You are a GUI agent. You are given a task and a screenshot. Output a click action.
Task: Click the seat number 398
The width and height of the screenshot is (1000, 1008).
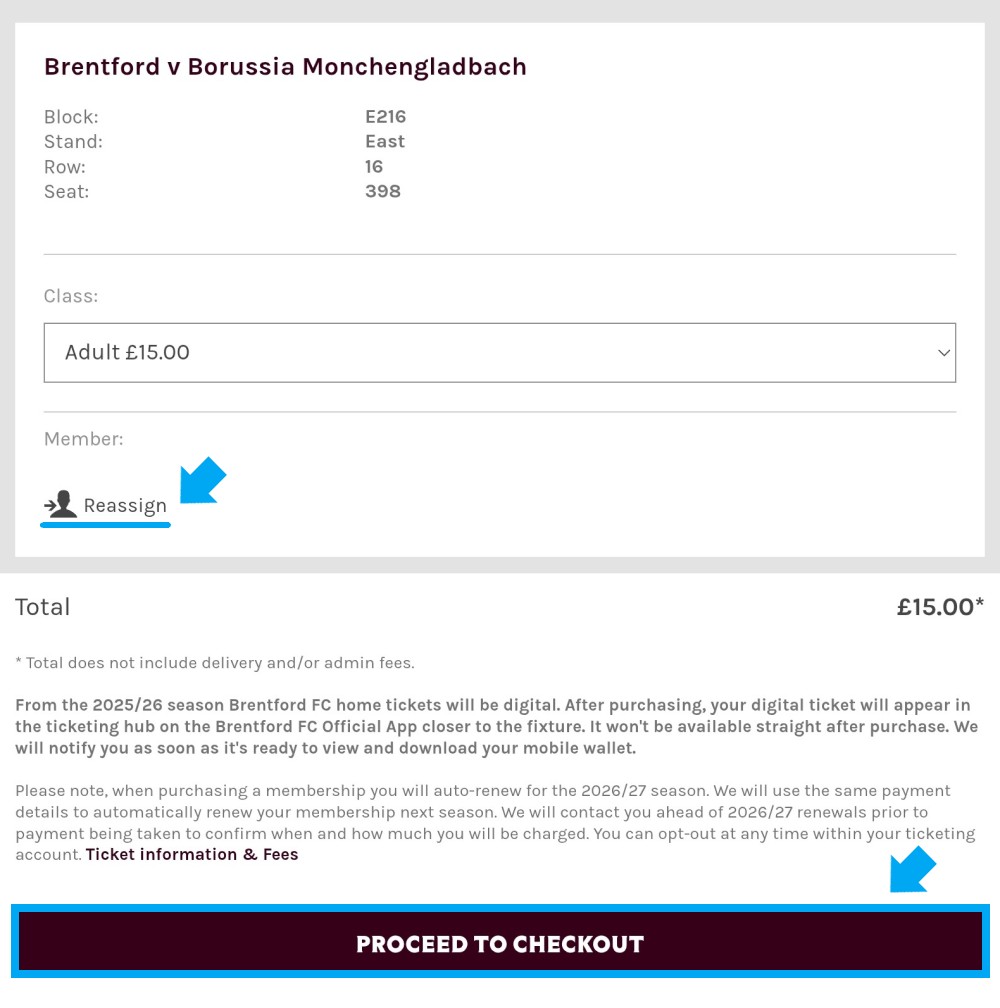[383, 192]
